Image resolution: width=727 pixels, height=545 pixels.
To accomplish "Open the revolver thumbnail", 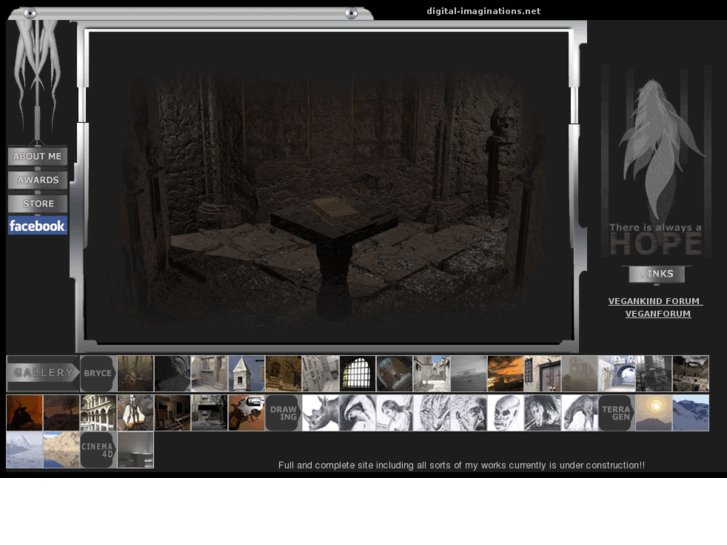I will pyautogui.click(x=247, y=413).
